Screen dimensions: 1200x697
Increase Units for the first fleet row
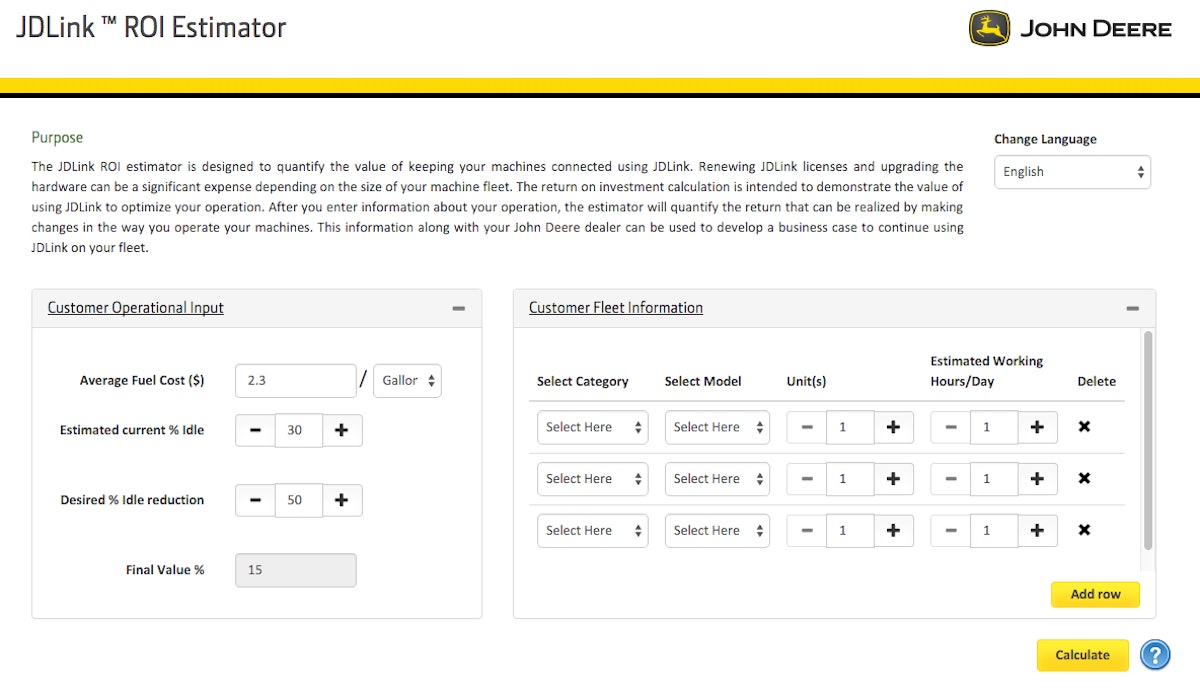[x=893, y=427]
